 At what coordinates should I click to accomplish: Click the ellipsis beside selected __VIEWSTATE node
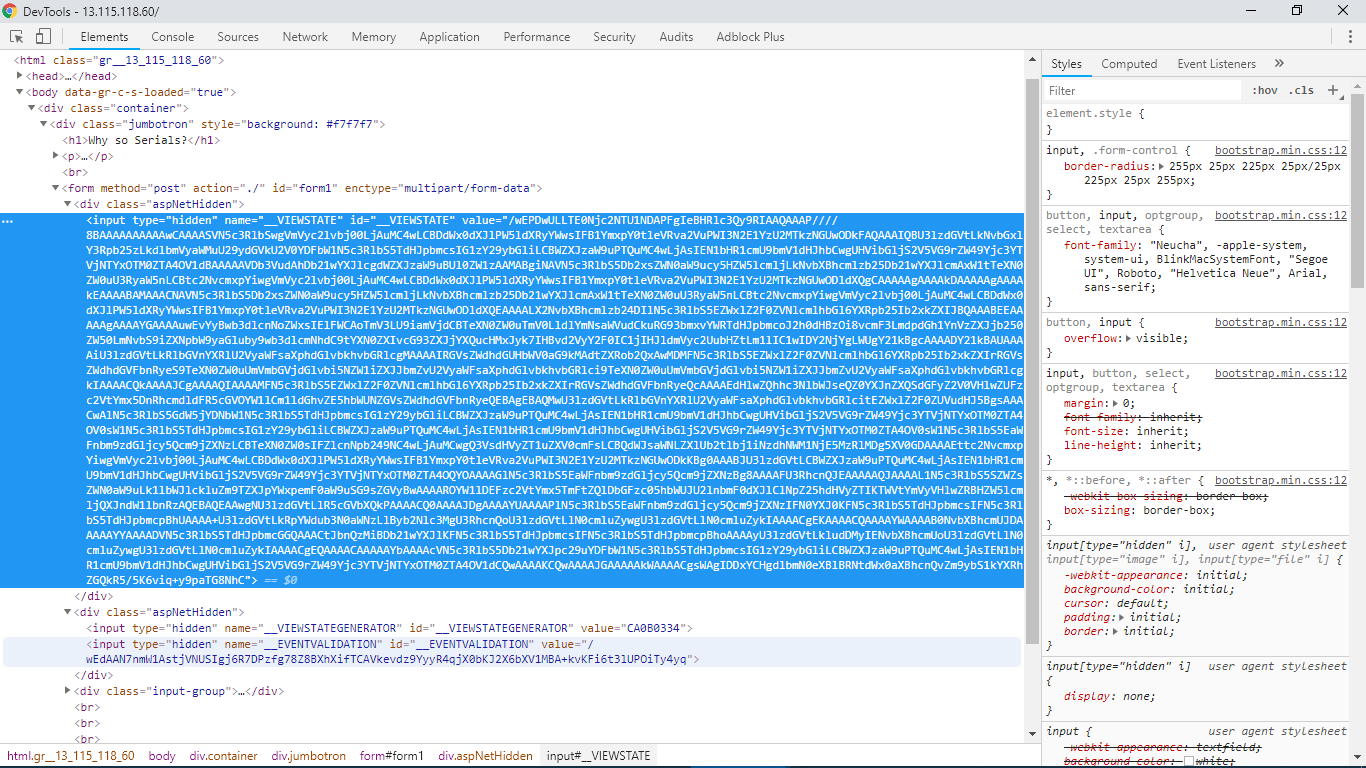(9, 220)
